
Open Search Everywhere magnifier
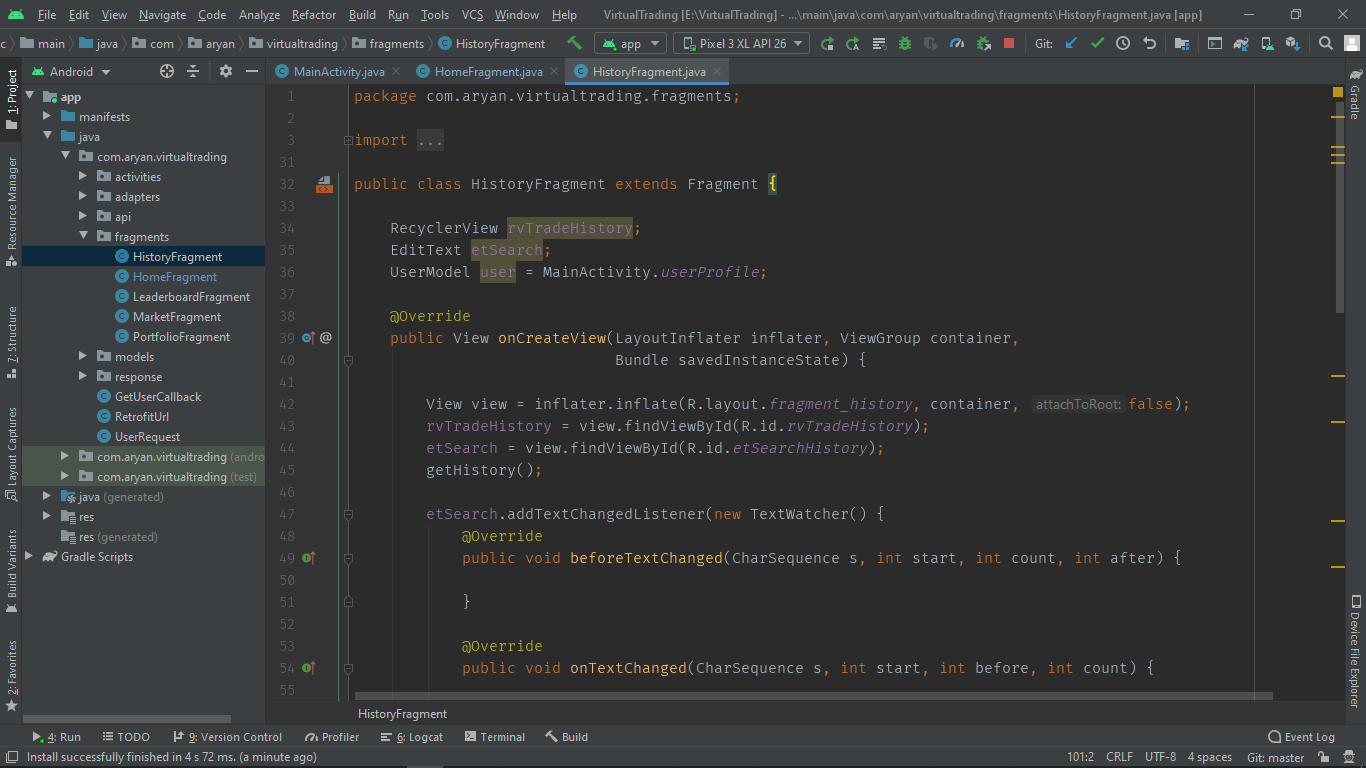tap(1325, 44)
